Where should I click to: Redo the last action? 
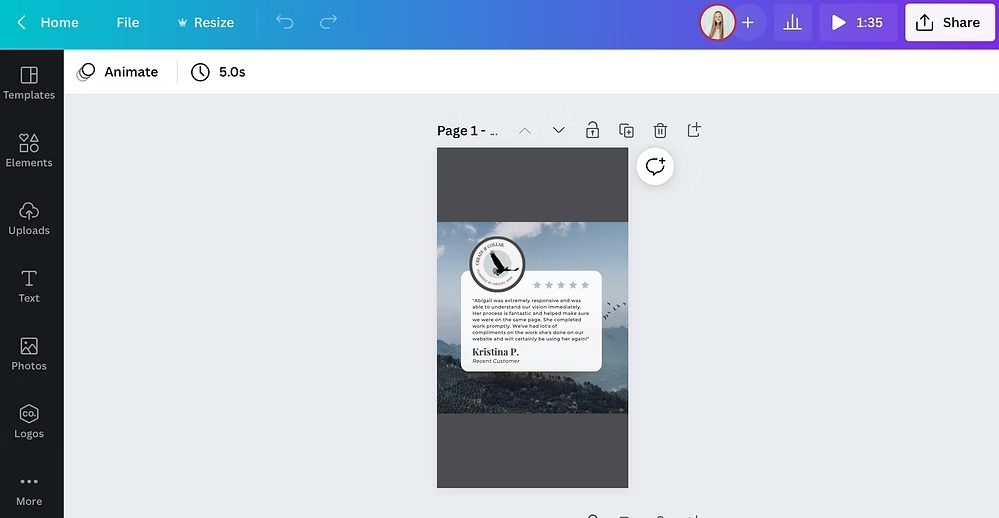click(x=328, y=22)
